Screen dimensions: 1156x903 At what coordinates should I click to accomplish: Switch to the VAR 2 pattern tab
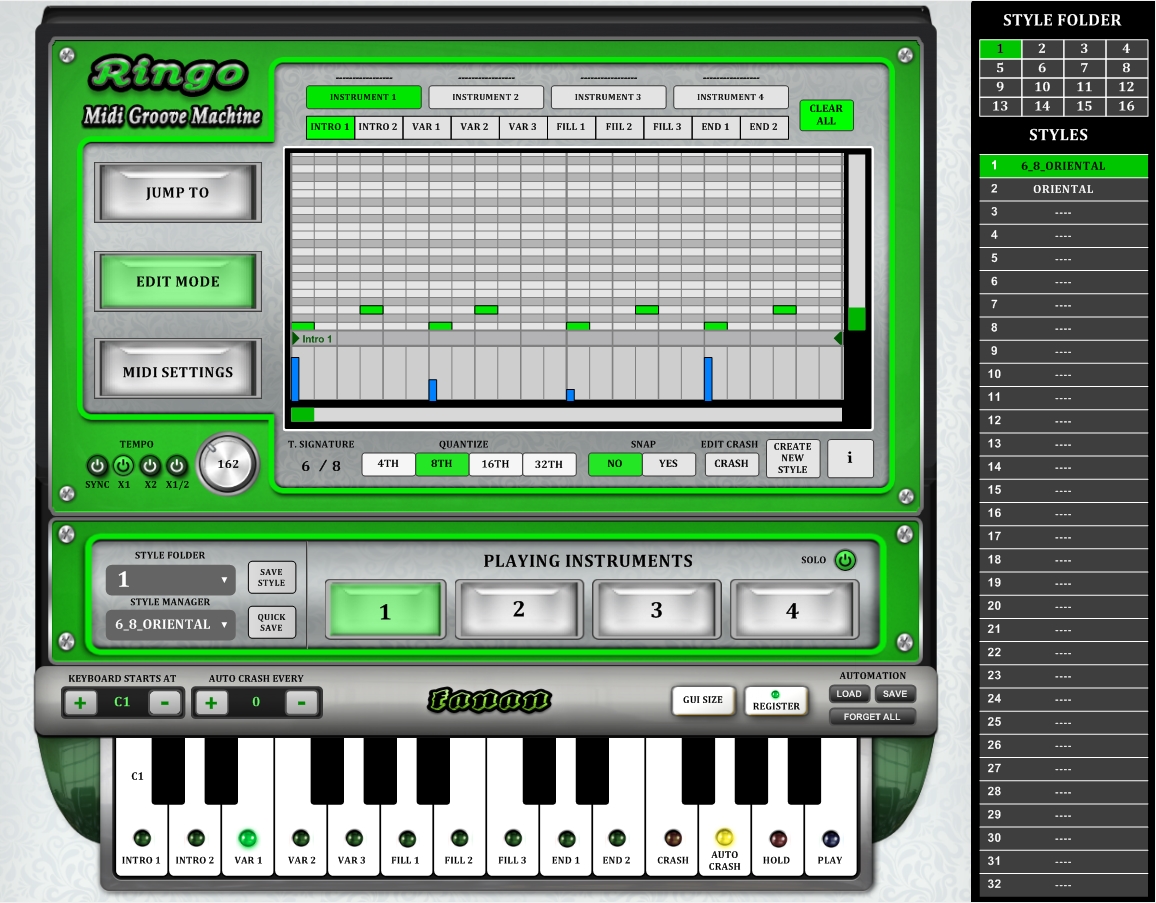pyautogui.click(x=474, y=127)
